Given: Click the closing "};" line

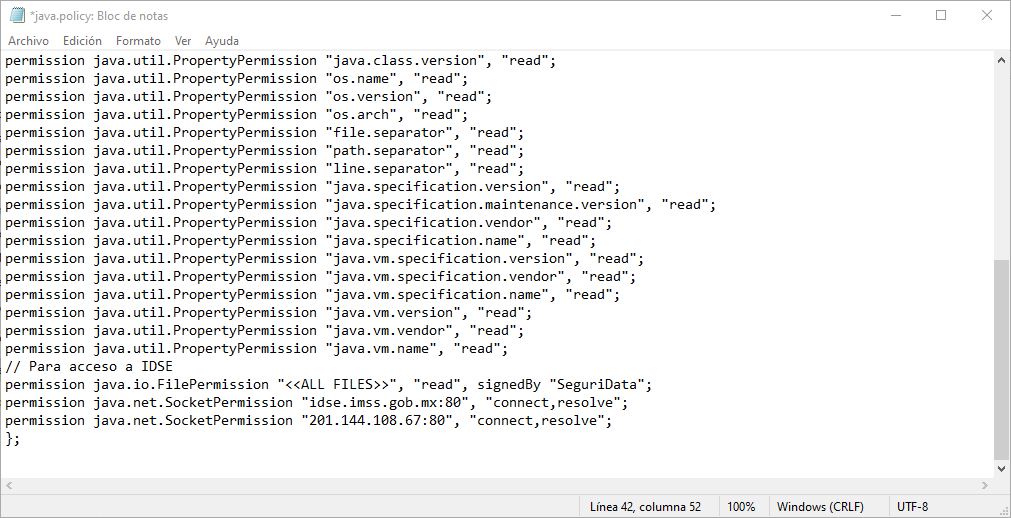Looking at the screenshot, I should [x=13, y=439].
